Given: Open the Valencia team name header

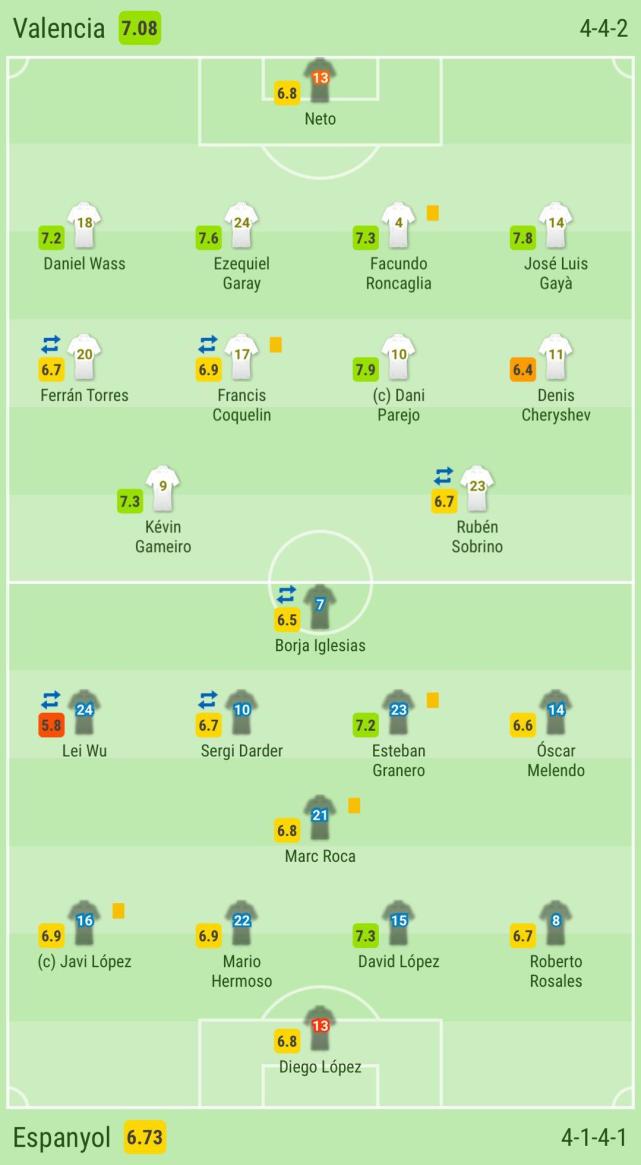Looking at the screenshot, I should click(x=59, y=28).
